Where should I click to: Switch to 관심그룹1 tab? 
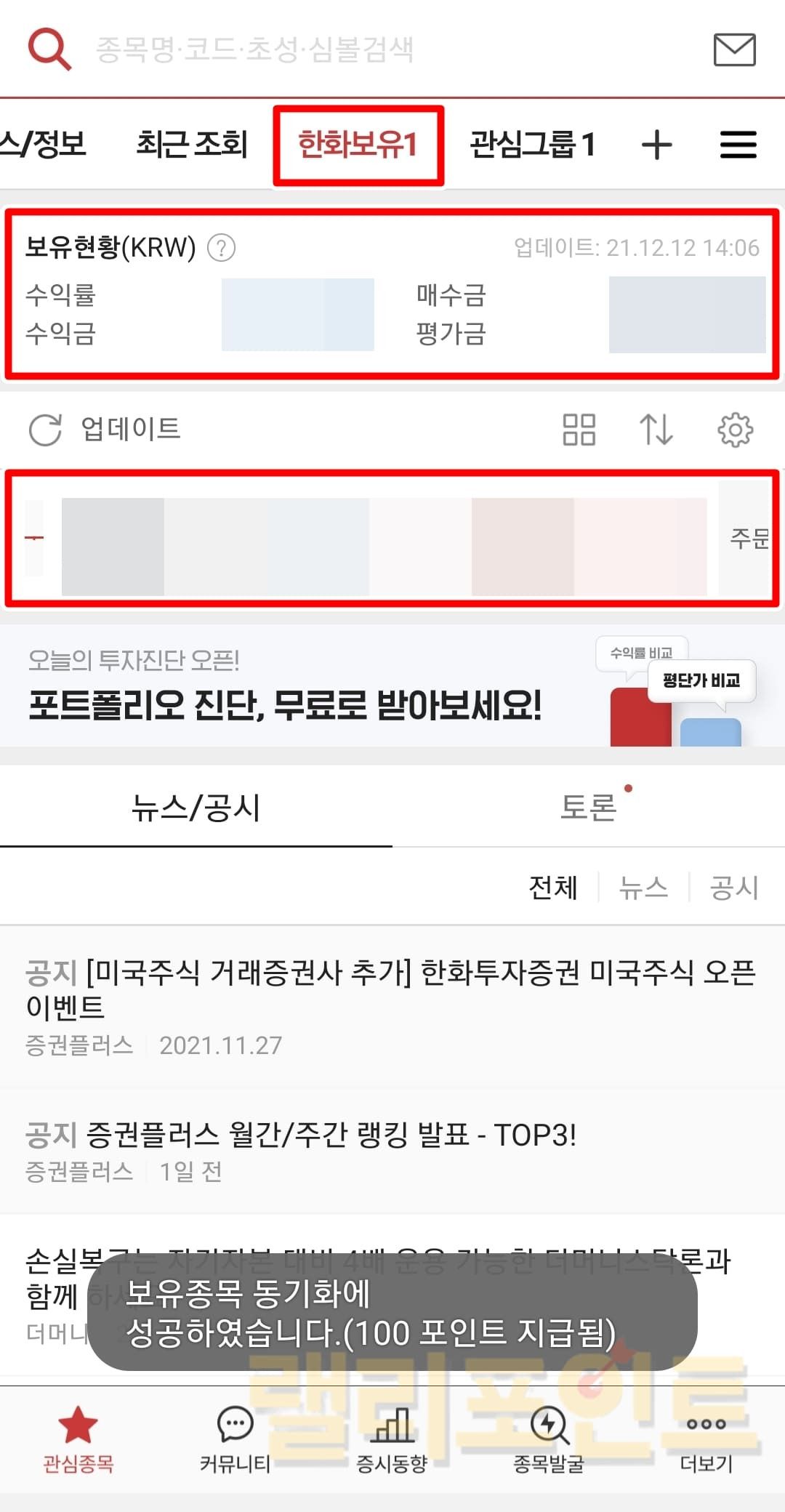(x=532, y=144)
